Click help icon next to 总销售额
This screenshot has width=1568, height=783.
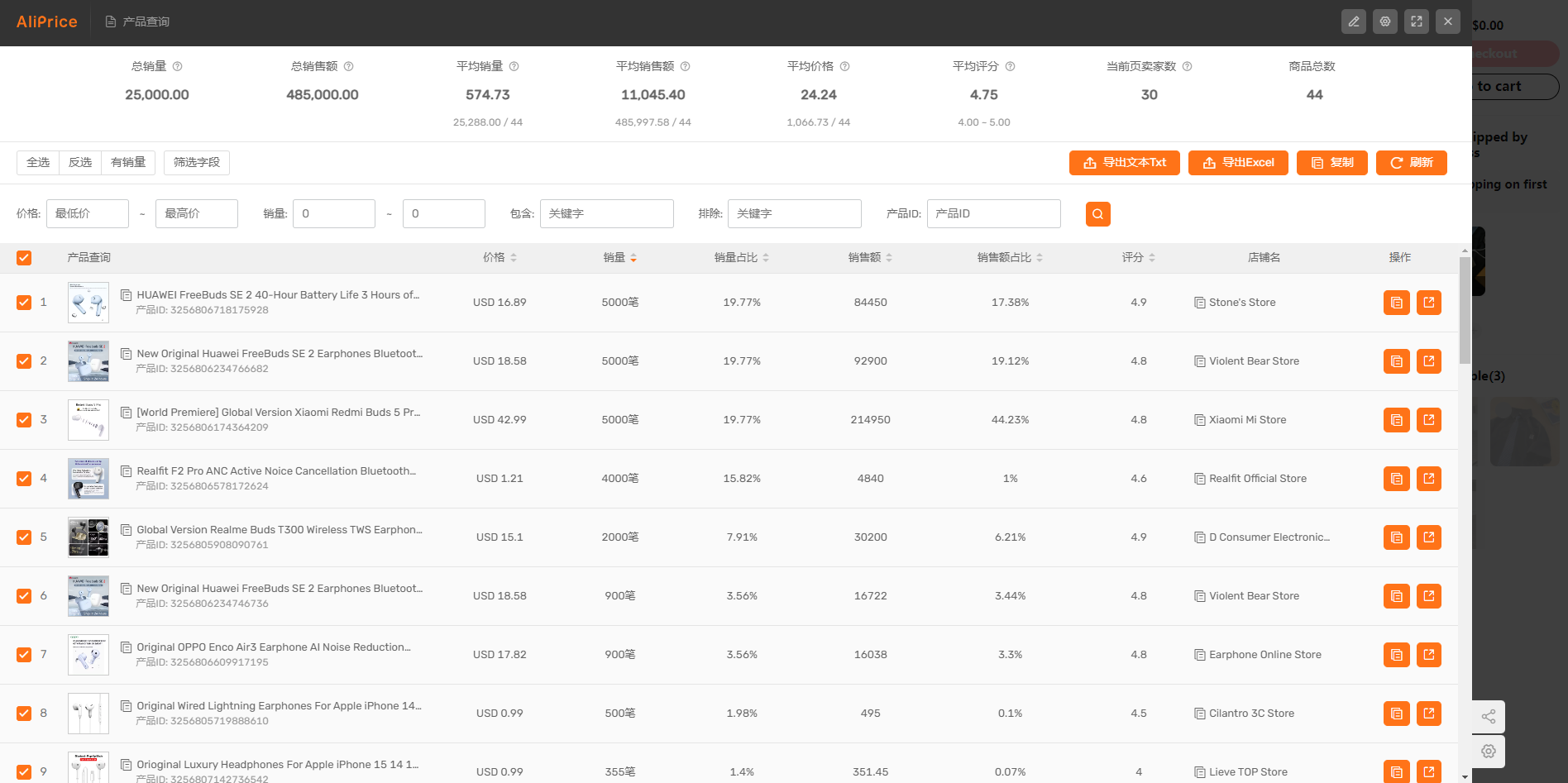[x=348, y=66]
